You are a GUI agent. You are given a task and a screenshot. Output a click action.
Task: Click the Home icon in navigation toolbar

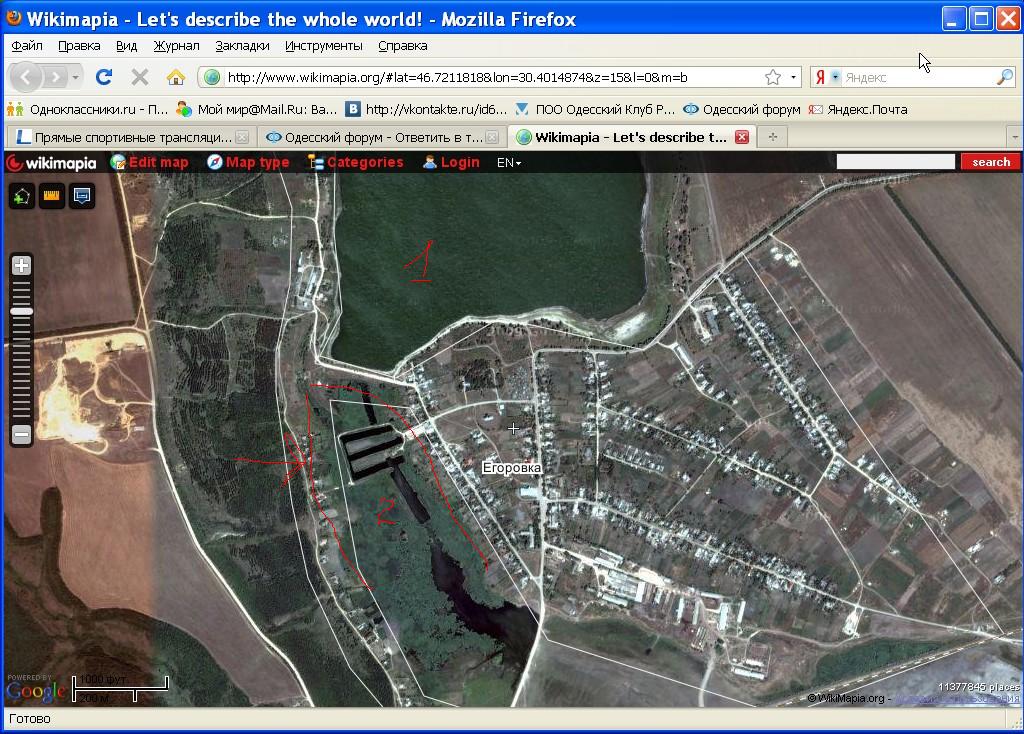pyautogui.click(x=175, y=77)
